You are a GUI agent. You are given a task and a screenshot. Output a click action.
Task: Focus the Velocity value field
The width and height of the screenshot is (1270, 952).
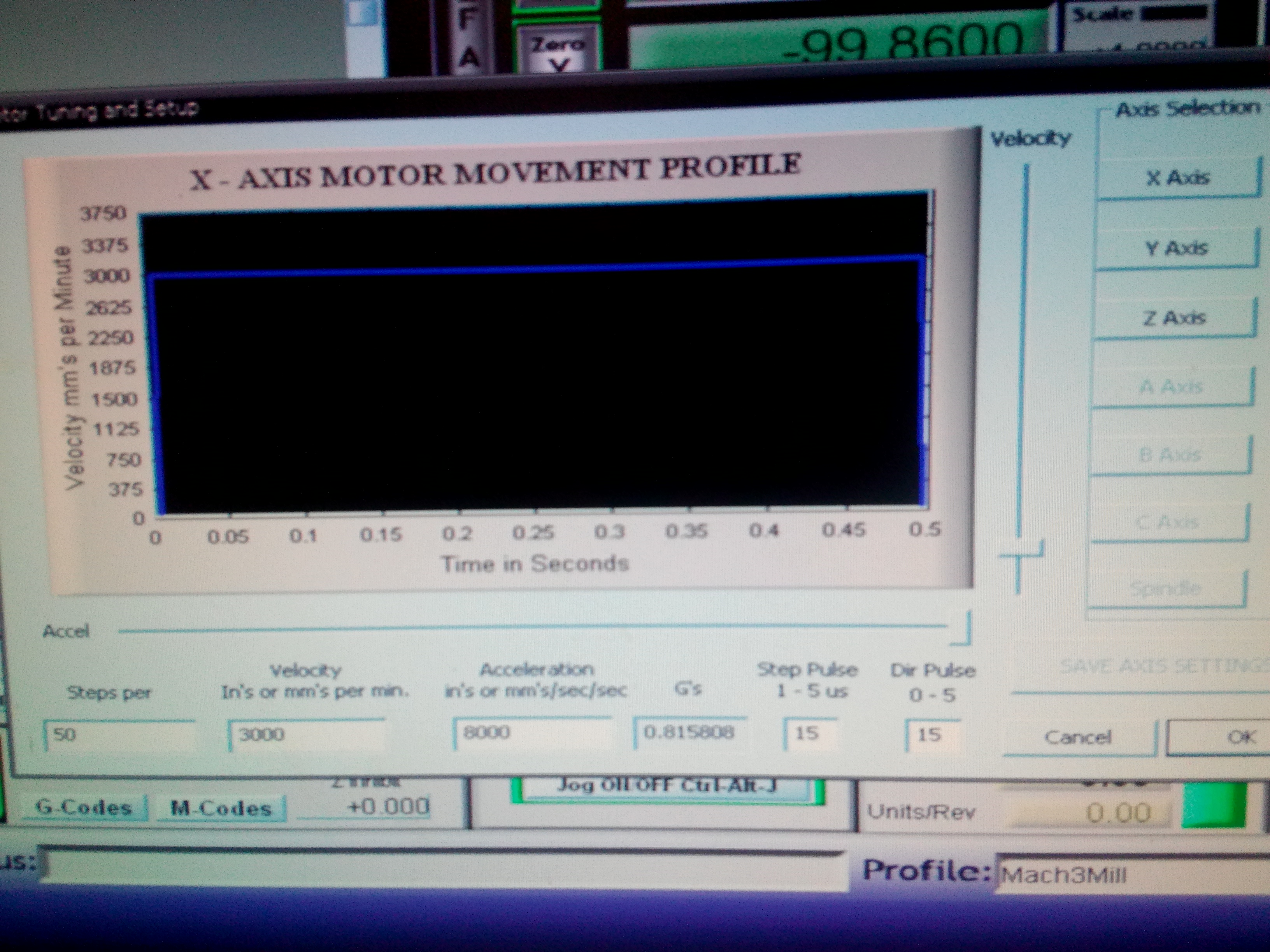[307, 735]
